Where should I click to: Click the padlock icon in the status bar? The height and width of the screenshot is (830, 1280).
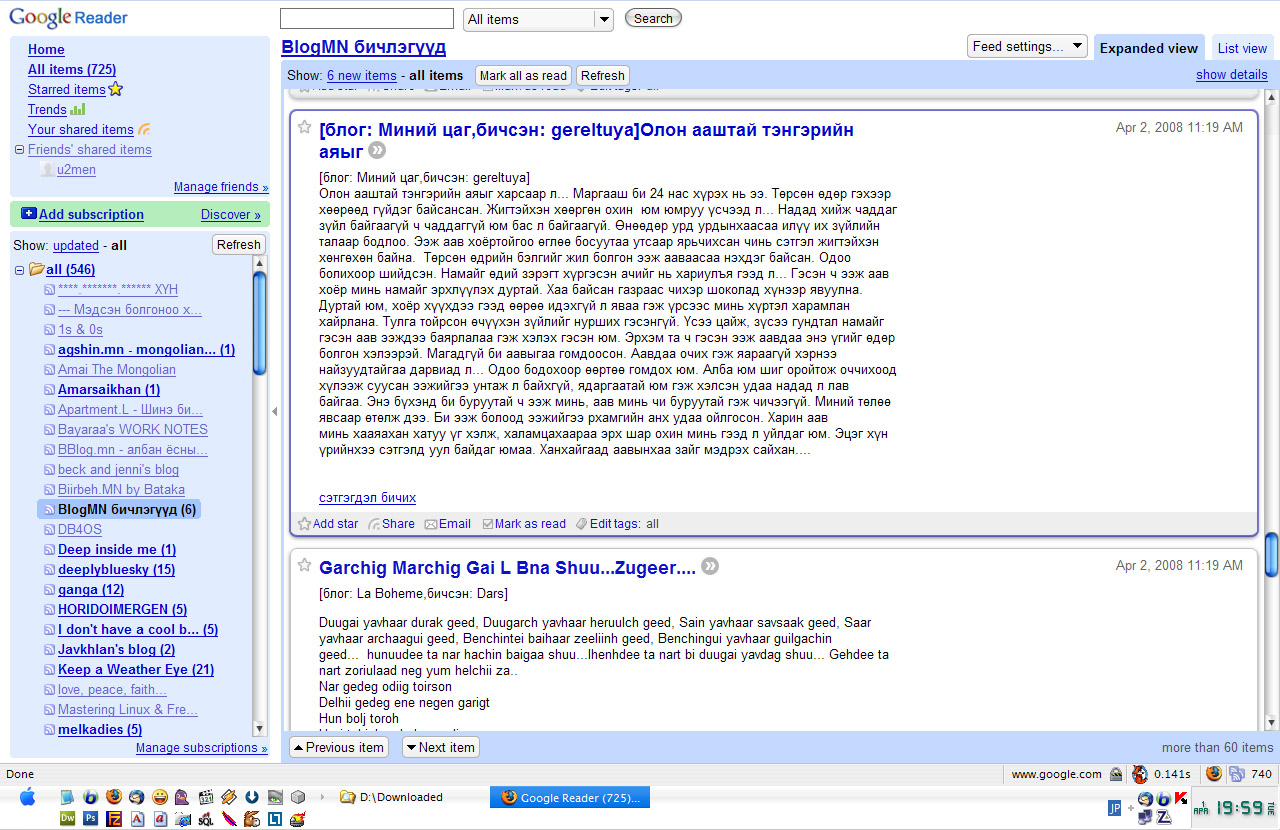pyautogui.click(x=1115, y=774)
